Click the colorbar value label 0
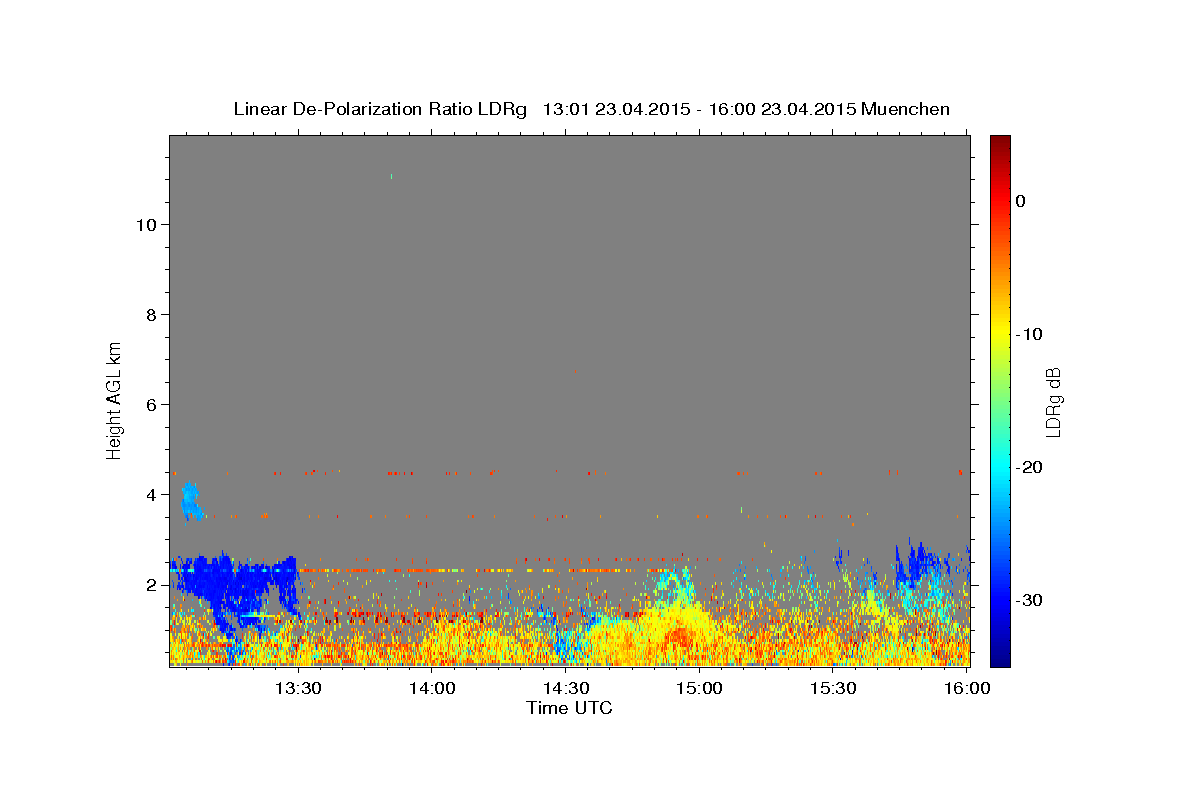The height and width of the screenshot is (800, 1200). pos(1021,201)
